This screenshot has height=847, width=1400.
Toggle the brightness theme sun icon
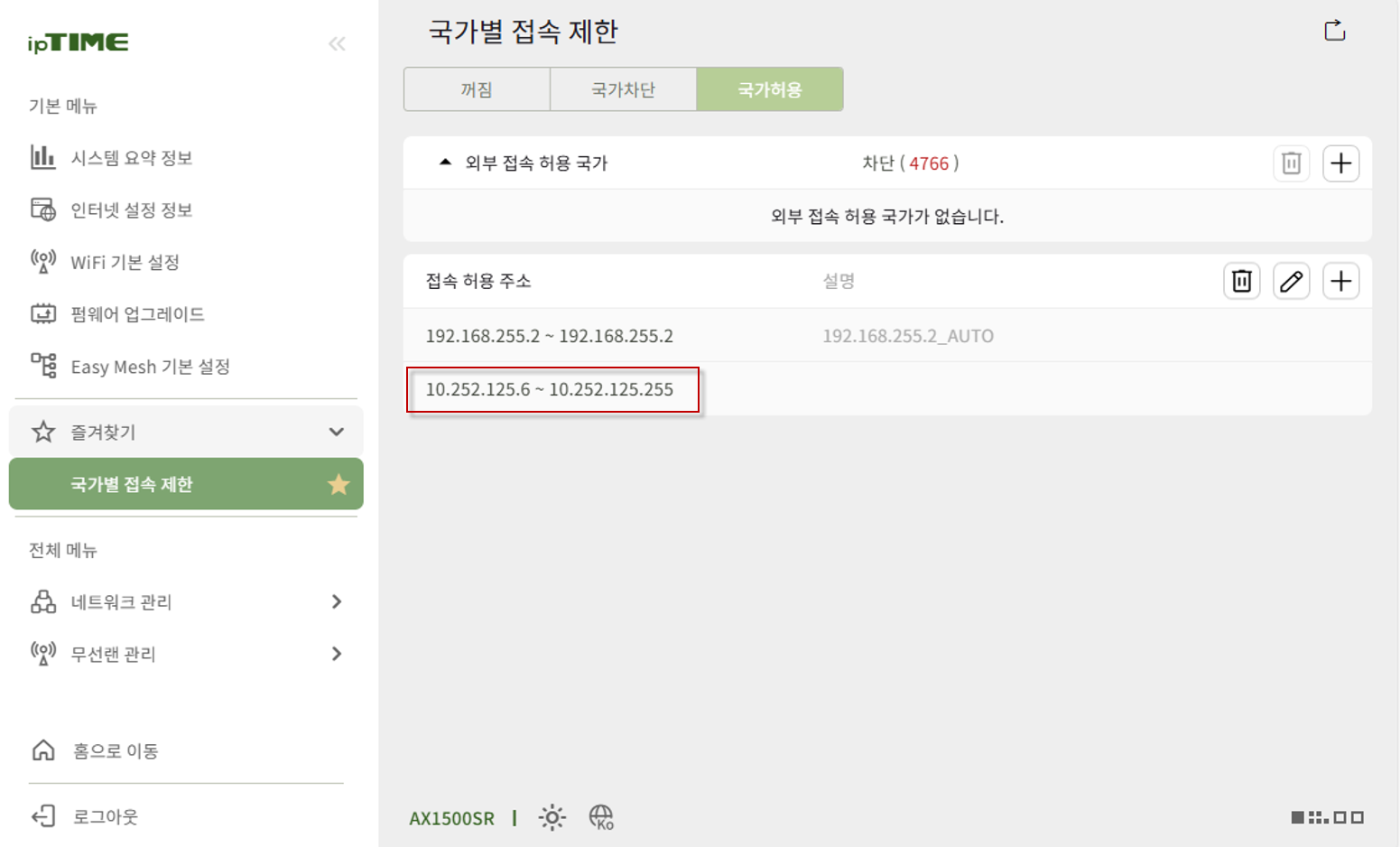[x=552, y=817]
